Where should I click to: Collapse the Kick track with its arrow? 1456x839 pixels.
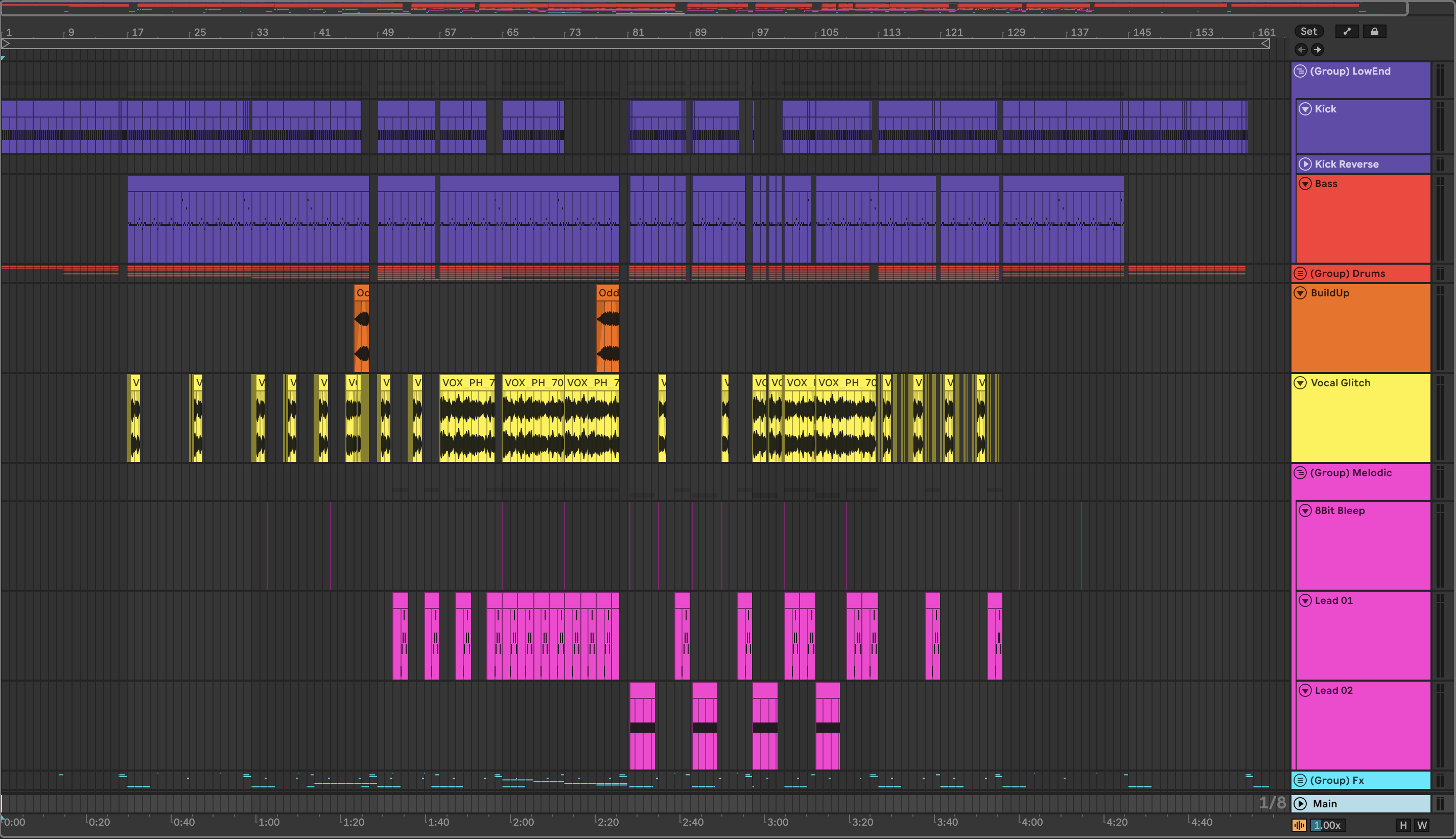click(x=1305, y=109)
